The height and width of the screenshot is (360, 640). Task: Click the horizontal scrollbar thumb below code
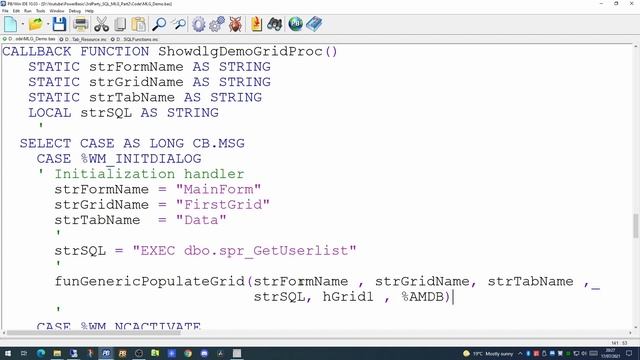pos(93,333)
